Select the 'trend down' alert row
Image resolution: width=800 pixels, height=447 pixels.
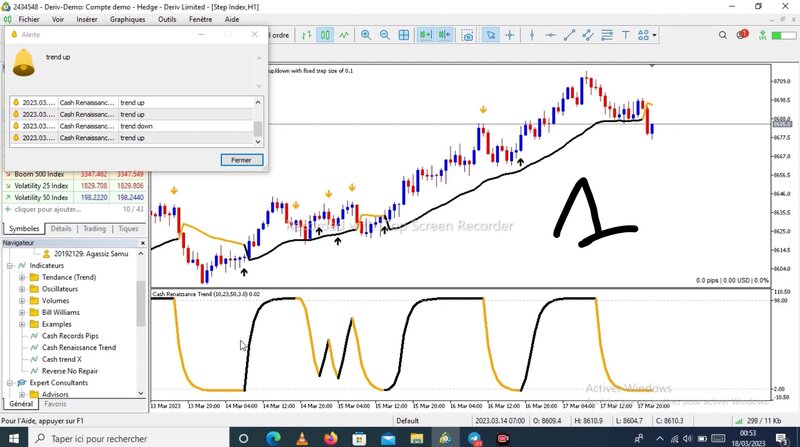pos(131,126)
